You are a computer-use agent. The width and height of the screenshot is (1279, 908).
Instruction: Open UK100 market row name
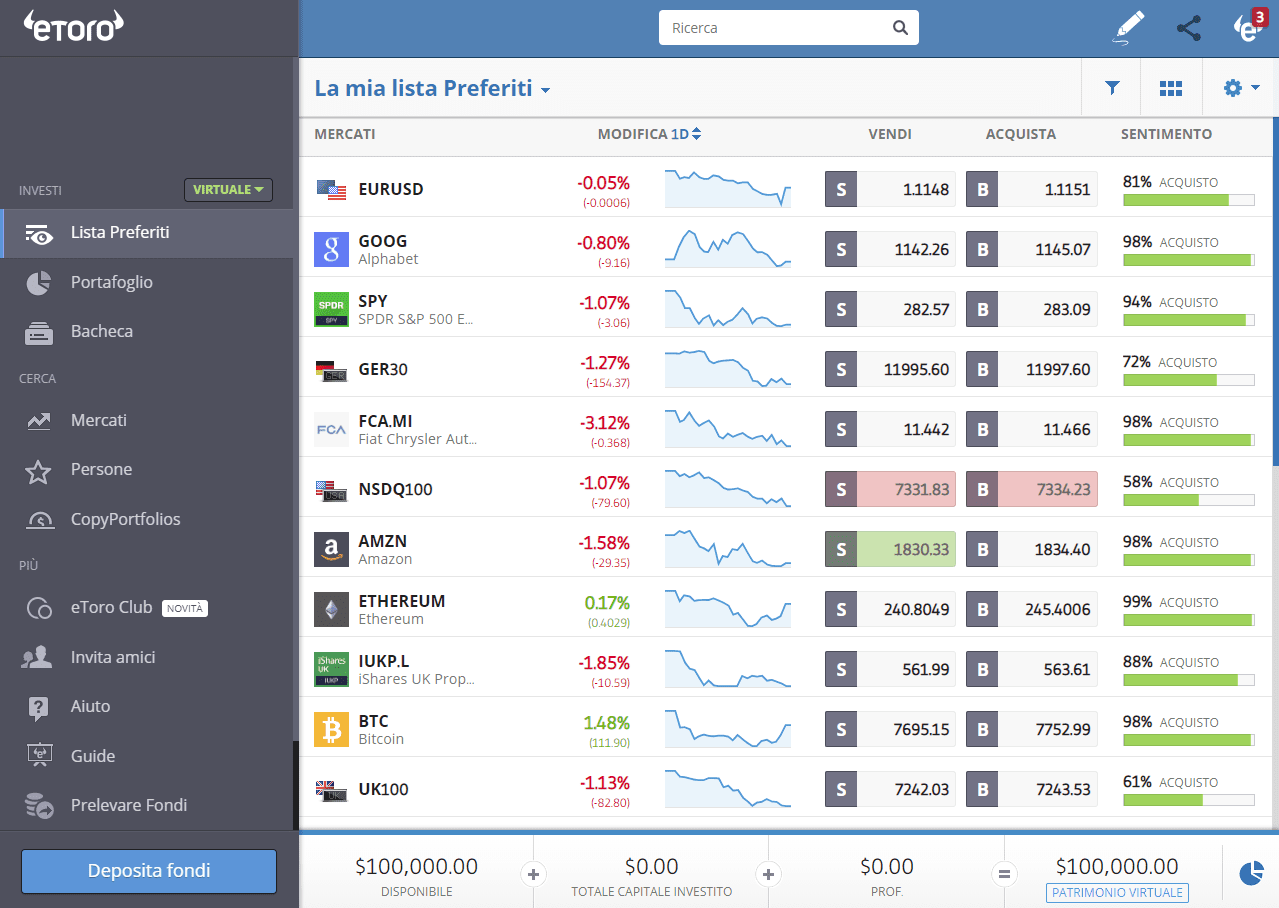(384, 789)
